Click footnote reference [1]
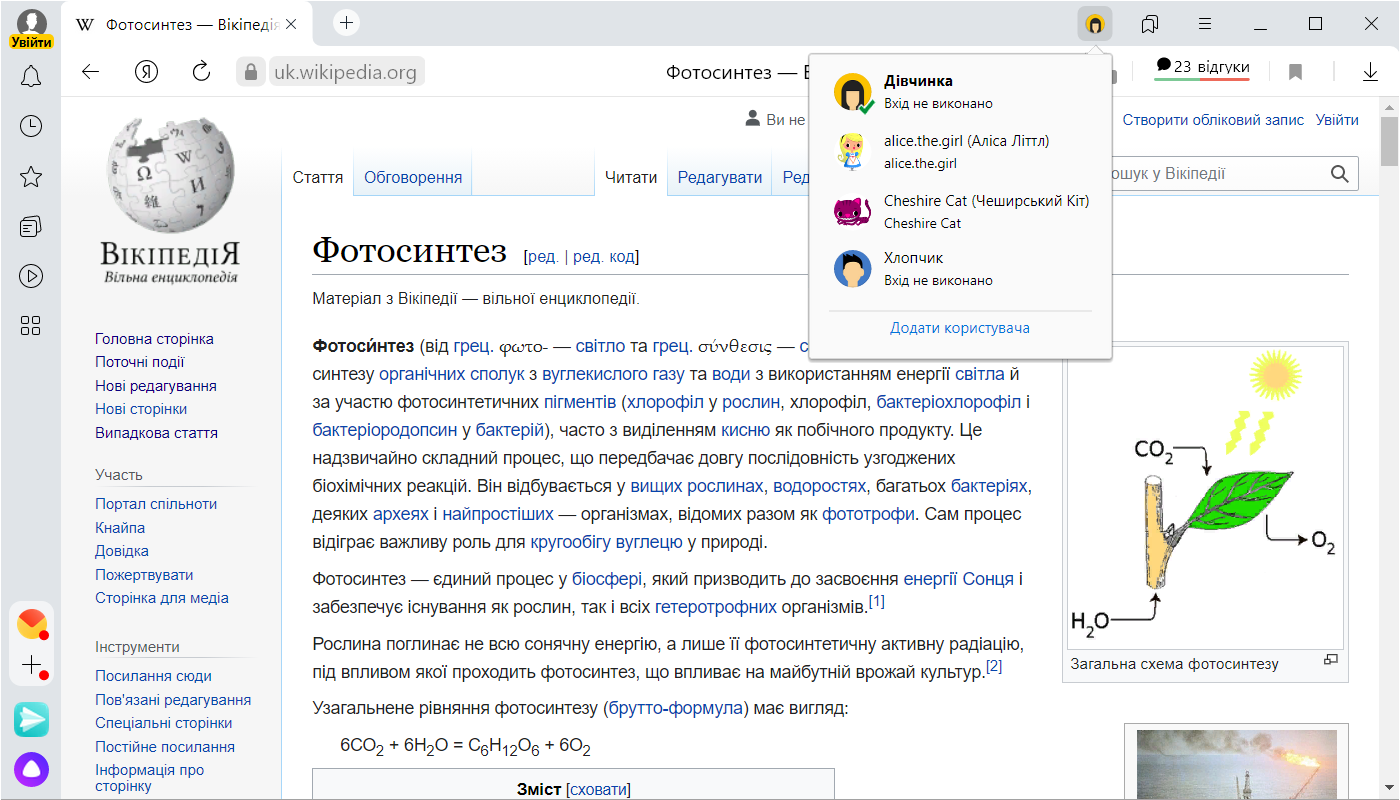This screenshot has width=1400, height=800. pos(876,602)
